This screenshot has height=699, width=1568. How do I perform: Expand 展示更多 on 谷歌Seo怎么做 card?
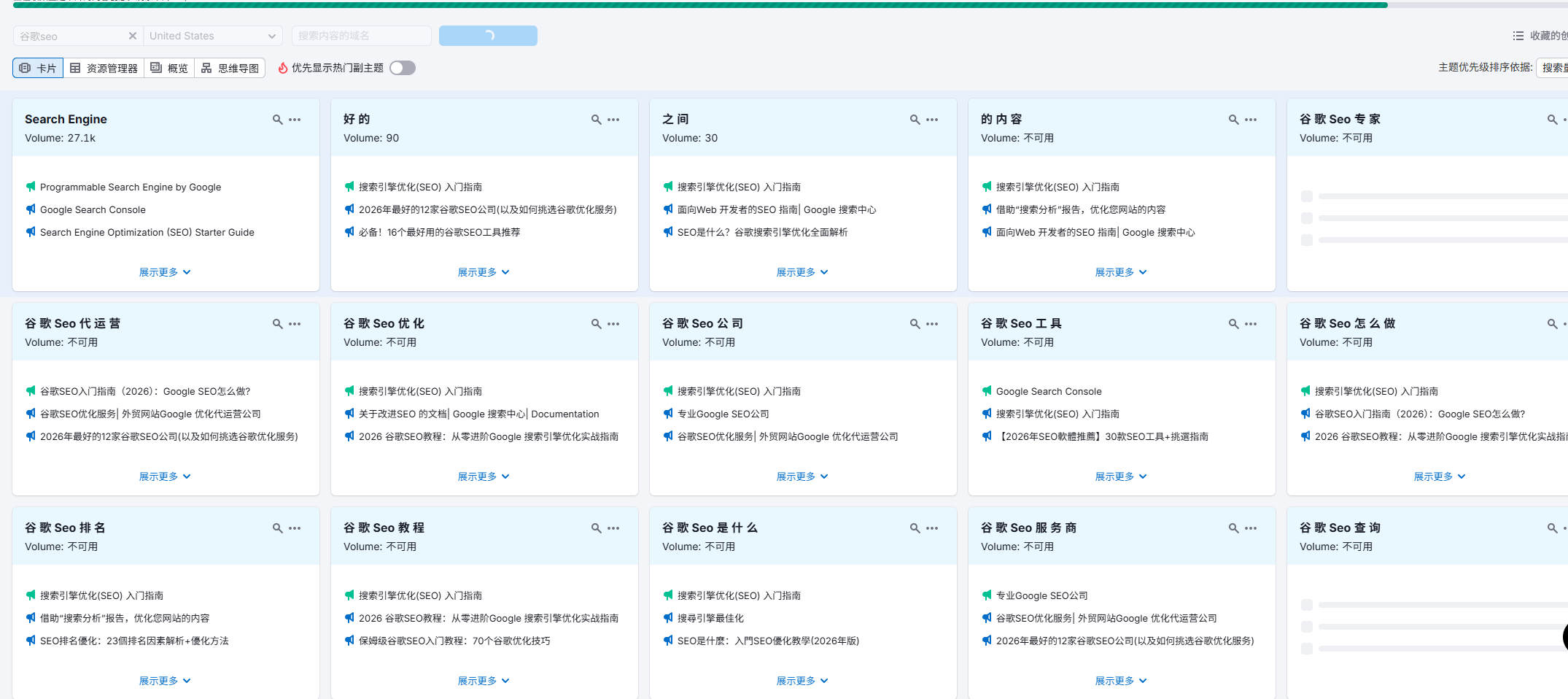click(x=1440, y=476)
